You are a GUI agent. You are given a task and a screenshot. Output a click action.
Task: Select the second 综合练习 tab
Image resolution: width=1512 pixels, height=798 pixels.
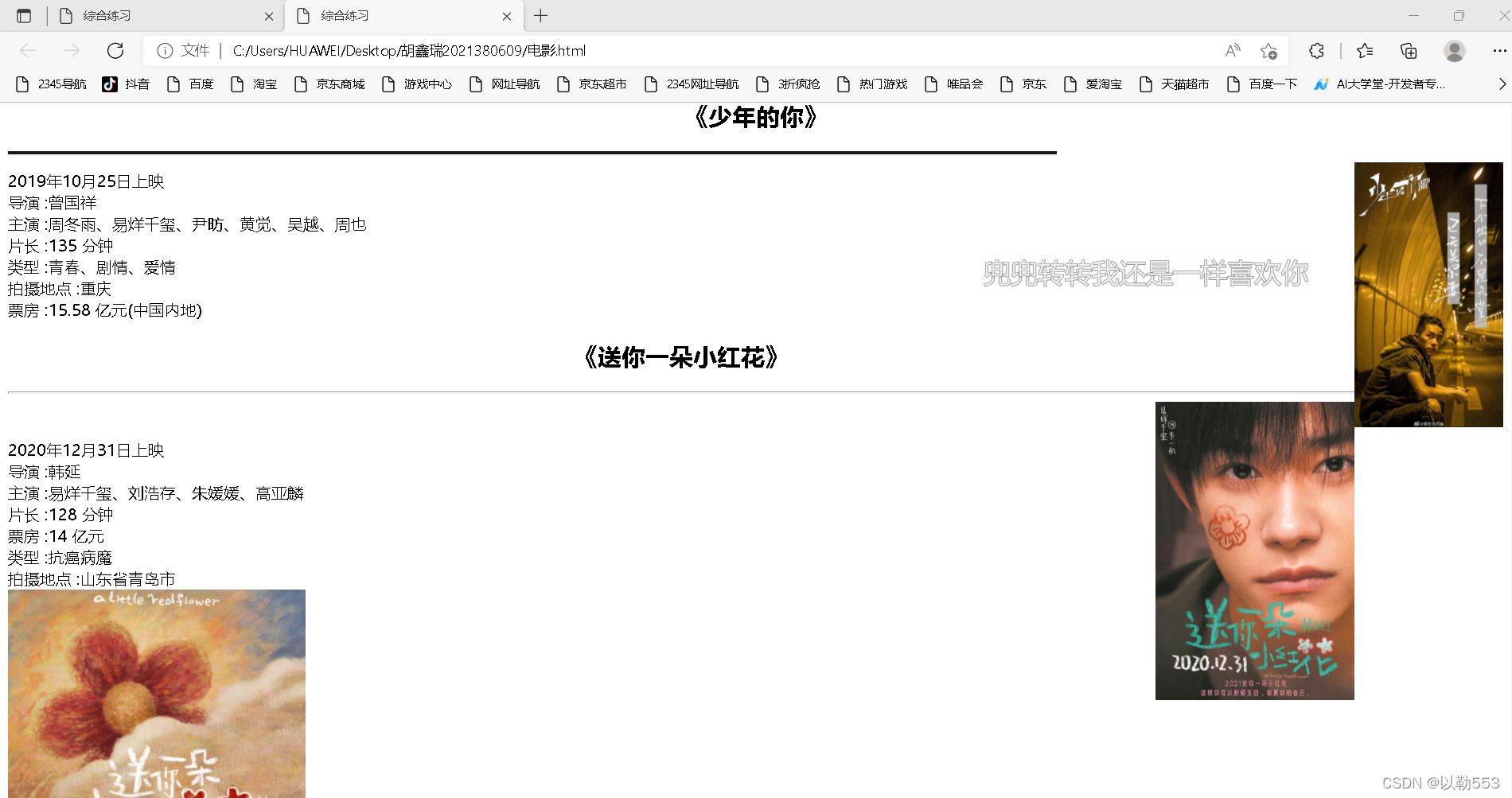(404, 16)
